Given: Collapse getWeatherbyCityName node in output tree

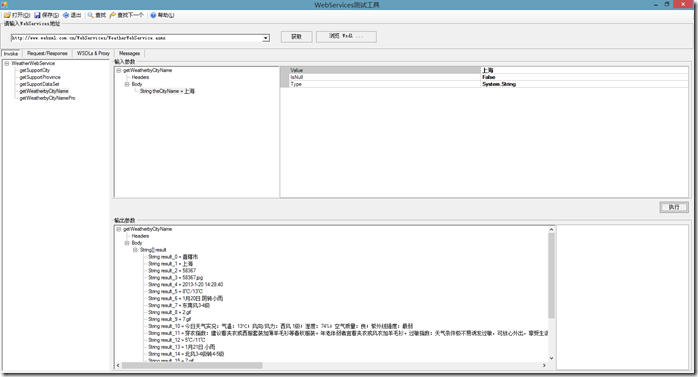Looking at the screenshot, I should (x=119, y=229).
